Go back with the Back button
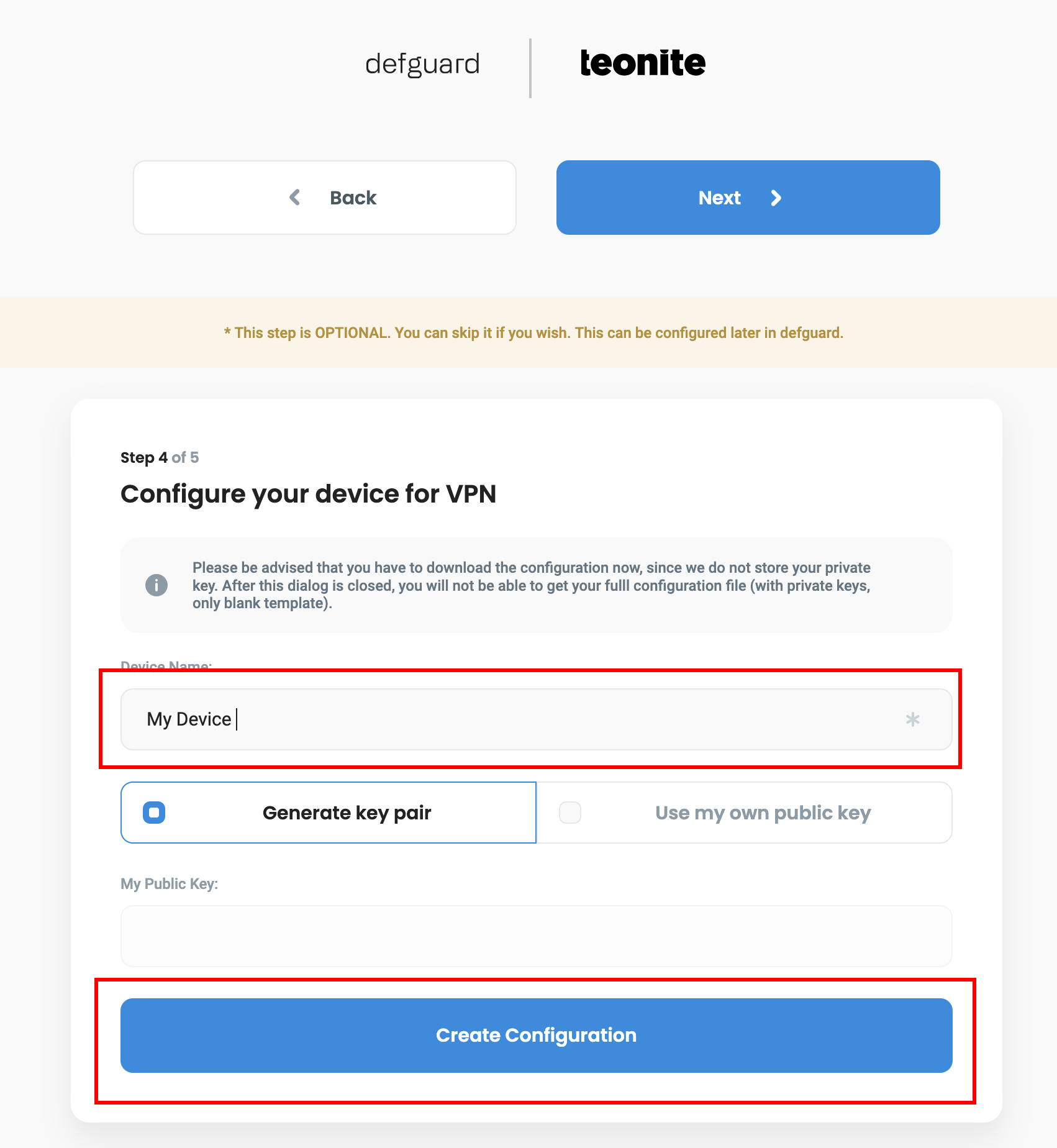The height and width of the screenshot is (1148, 1057). [x=325, y=198]
